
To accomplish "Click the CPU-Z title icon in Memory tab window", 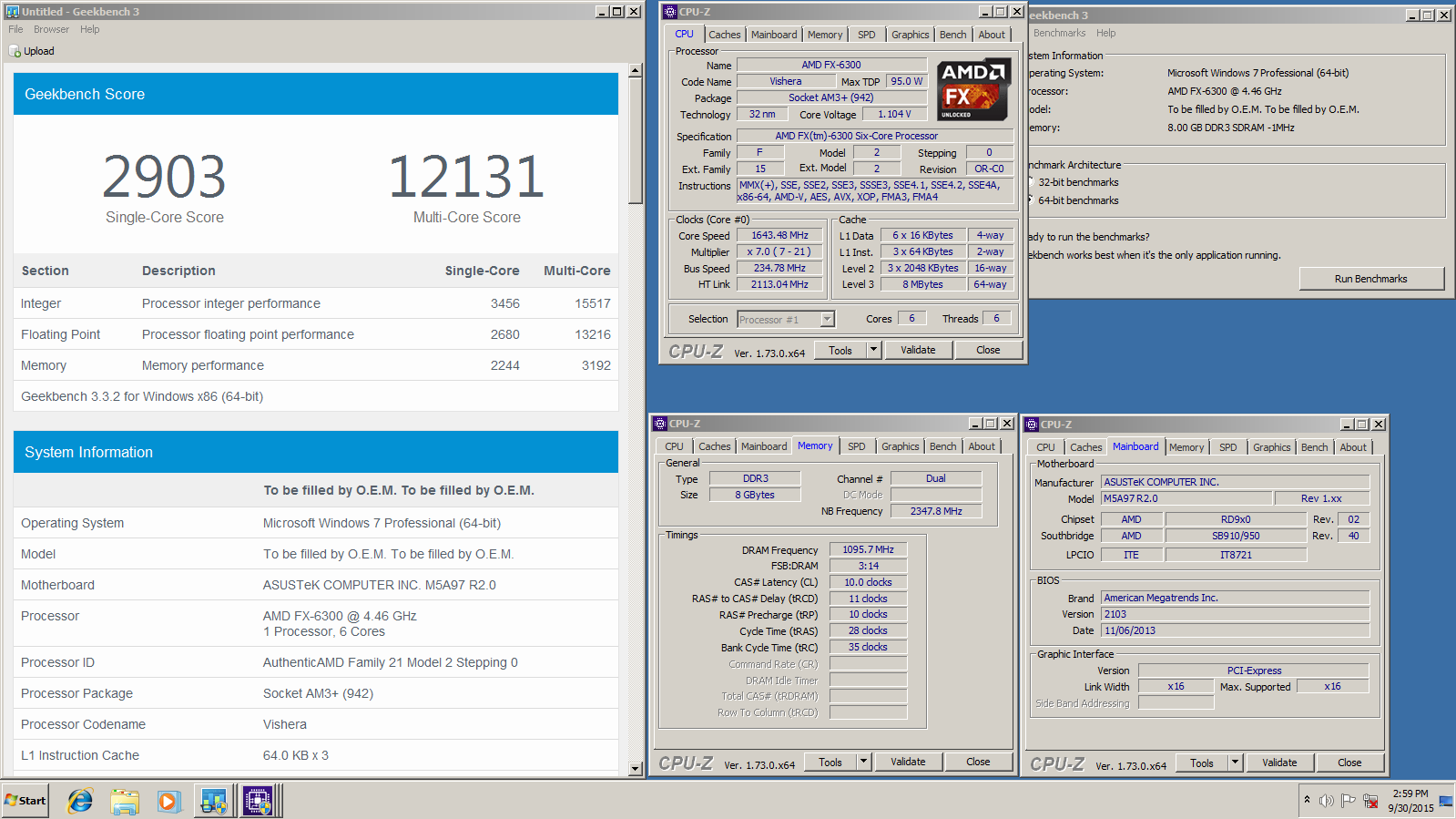I will coord(660,424).
